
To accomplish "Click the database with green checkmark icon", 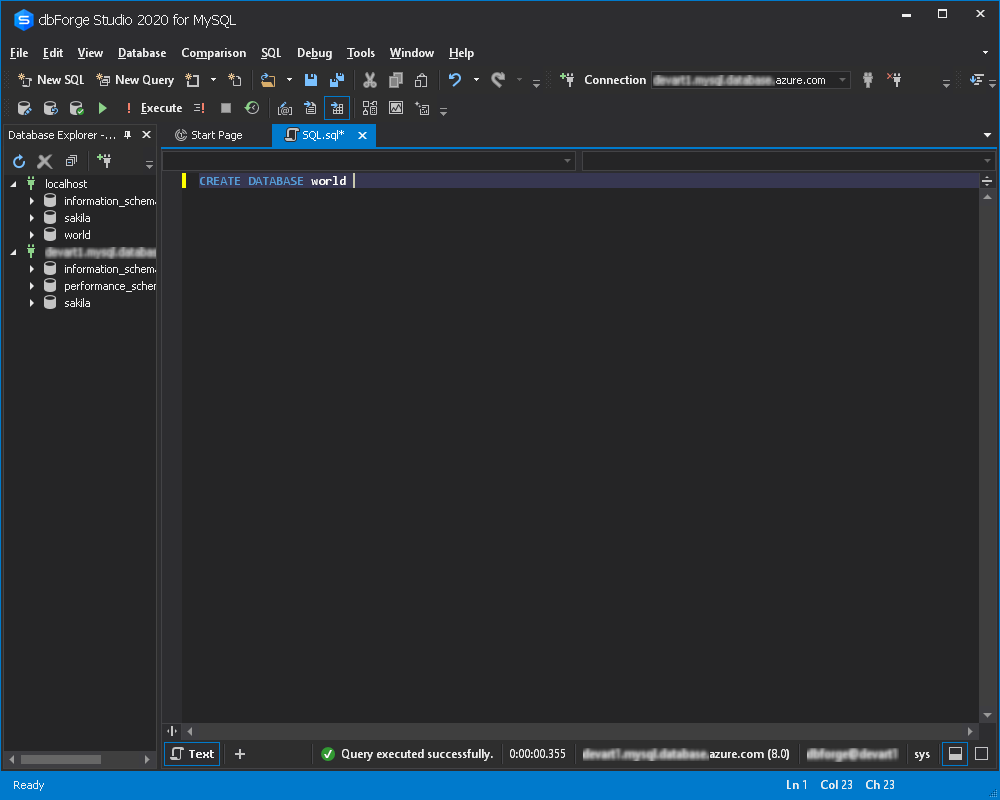I will pos(77,108).
